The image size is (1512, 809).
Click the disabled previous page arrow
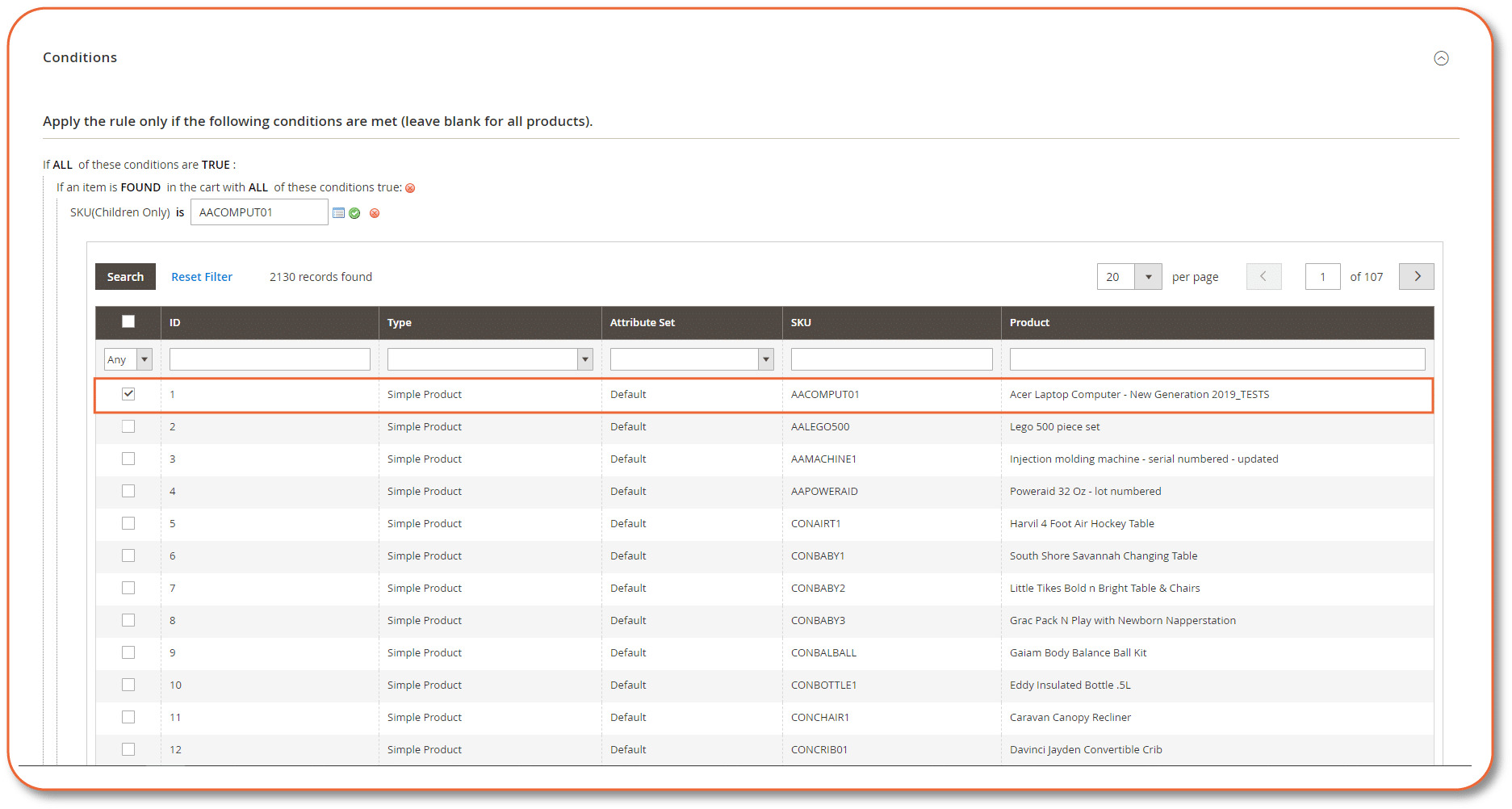click(1263, 276)
